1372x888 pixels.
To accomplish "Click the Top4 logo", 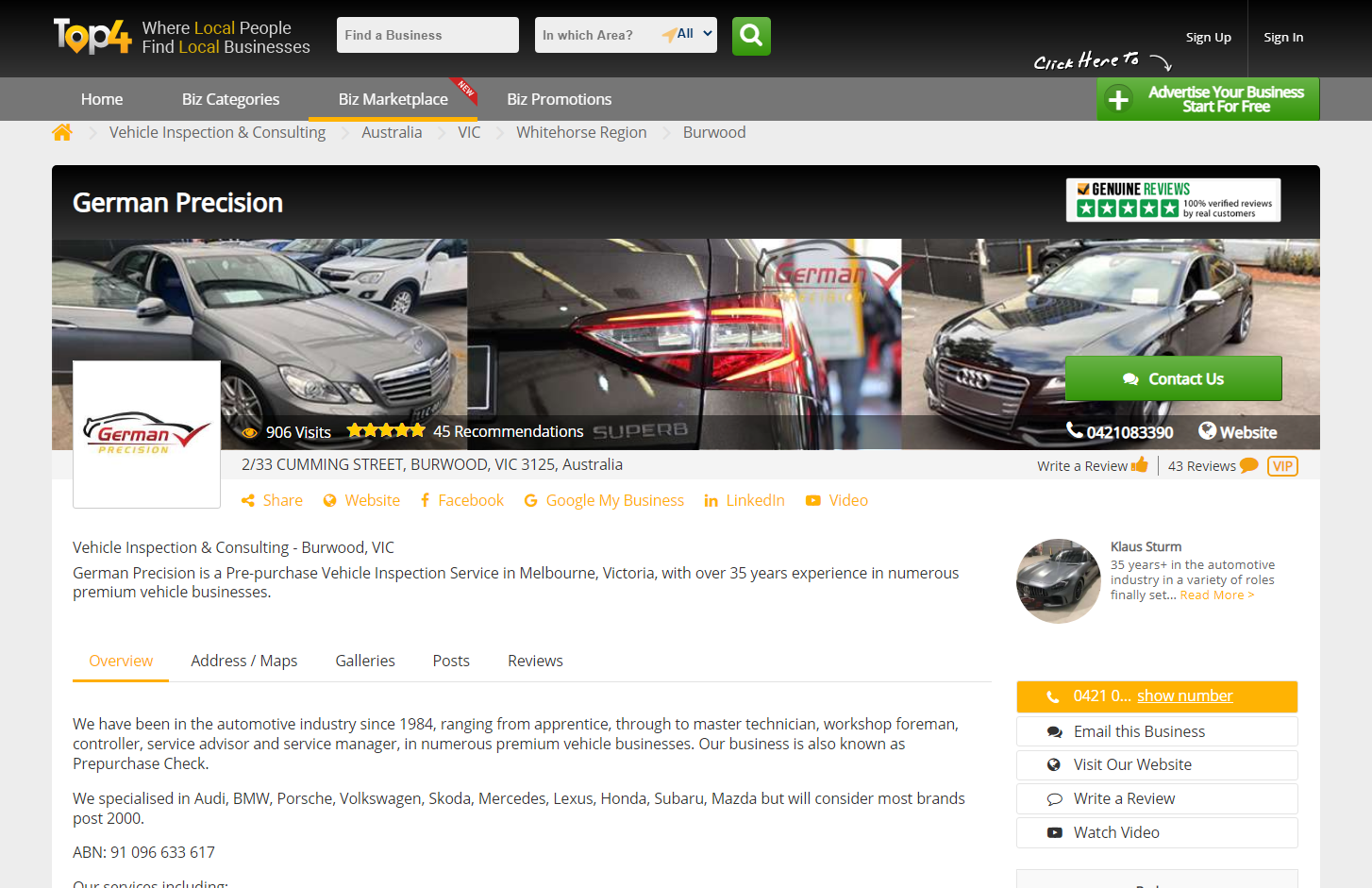I will tap(92, 37).
